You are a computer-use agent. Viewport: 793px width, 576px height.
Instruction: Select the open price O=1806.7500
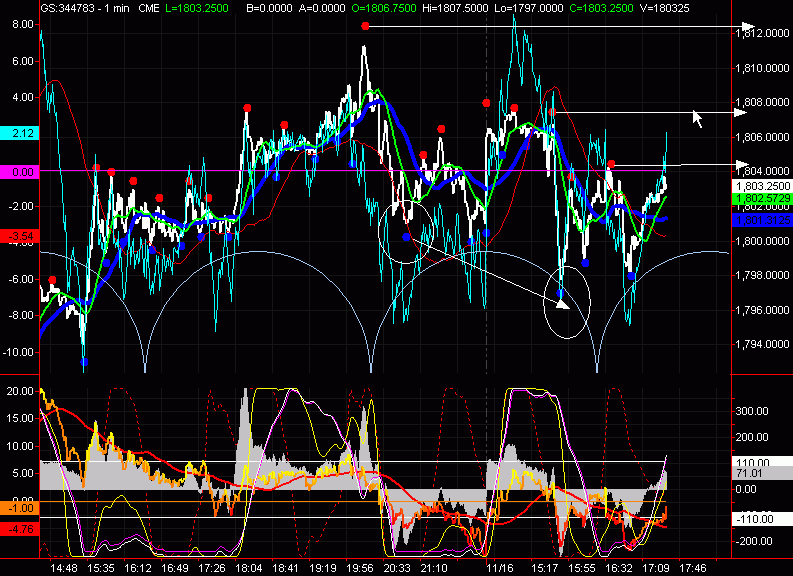(384, 8)
